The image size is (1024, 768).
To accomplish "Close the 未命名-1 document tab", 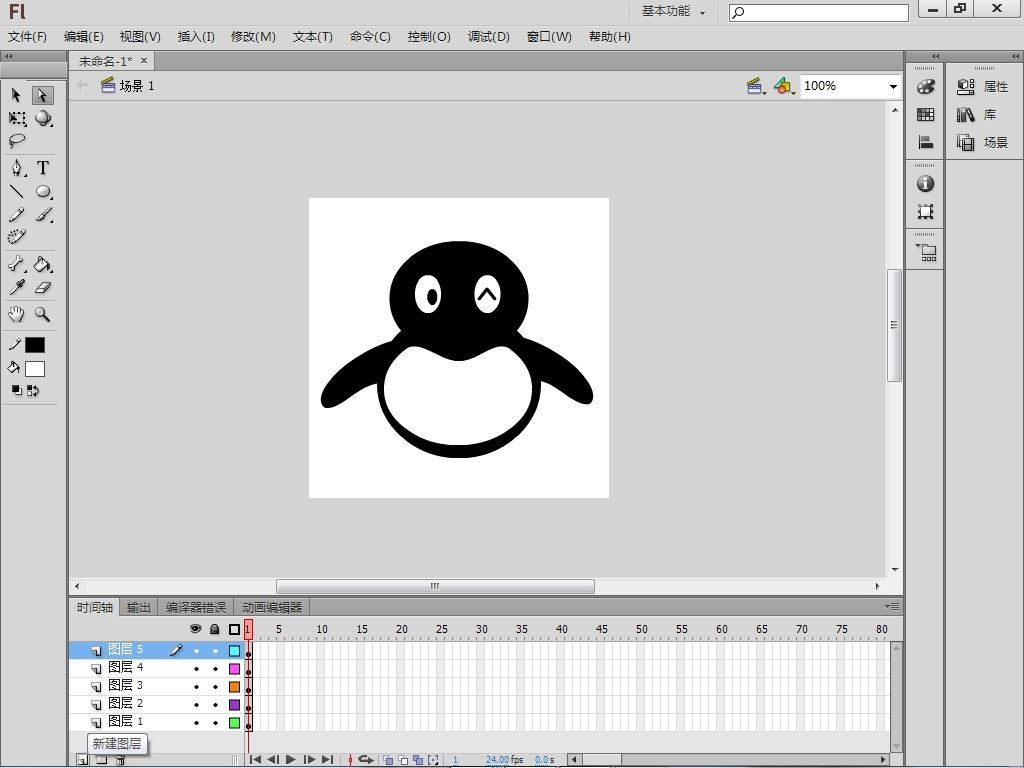I will pos(144,61).
